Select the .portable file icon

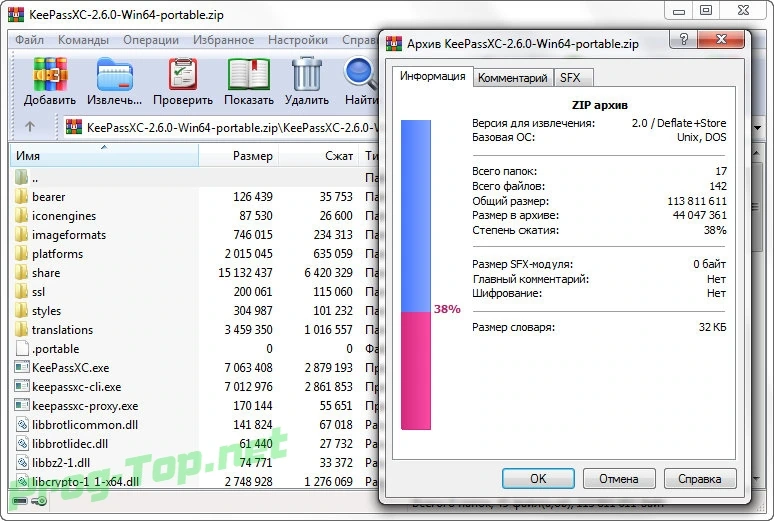point(22,349)
